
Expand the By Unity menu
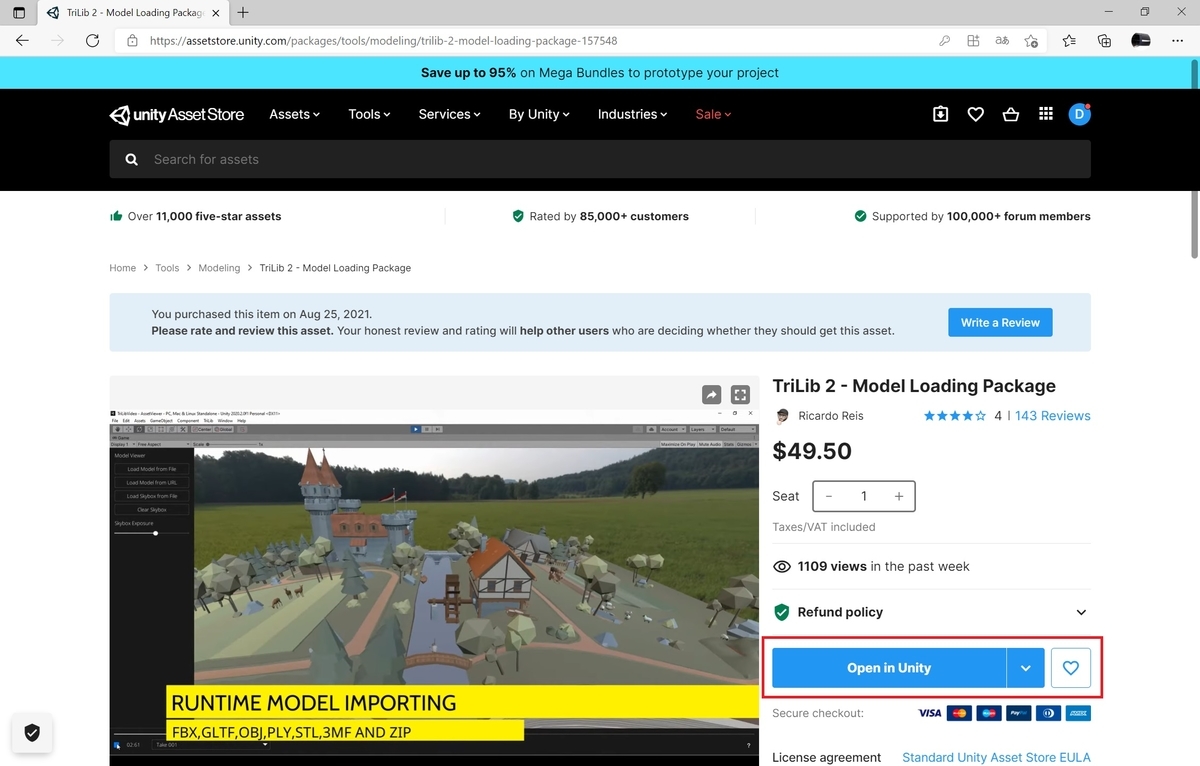539,114
